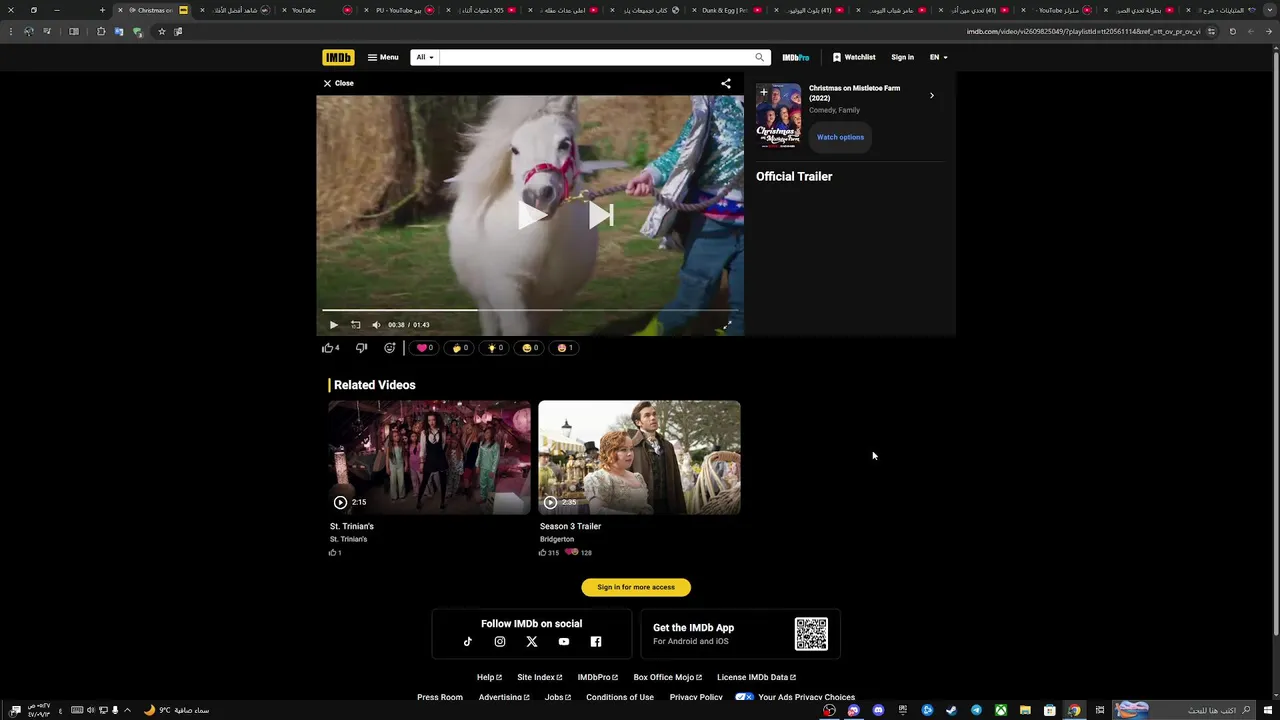Click the browser address bar URL
Viewport: 1280px width, 720px height.
pos(1083,31)
